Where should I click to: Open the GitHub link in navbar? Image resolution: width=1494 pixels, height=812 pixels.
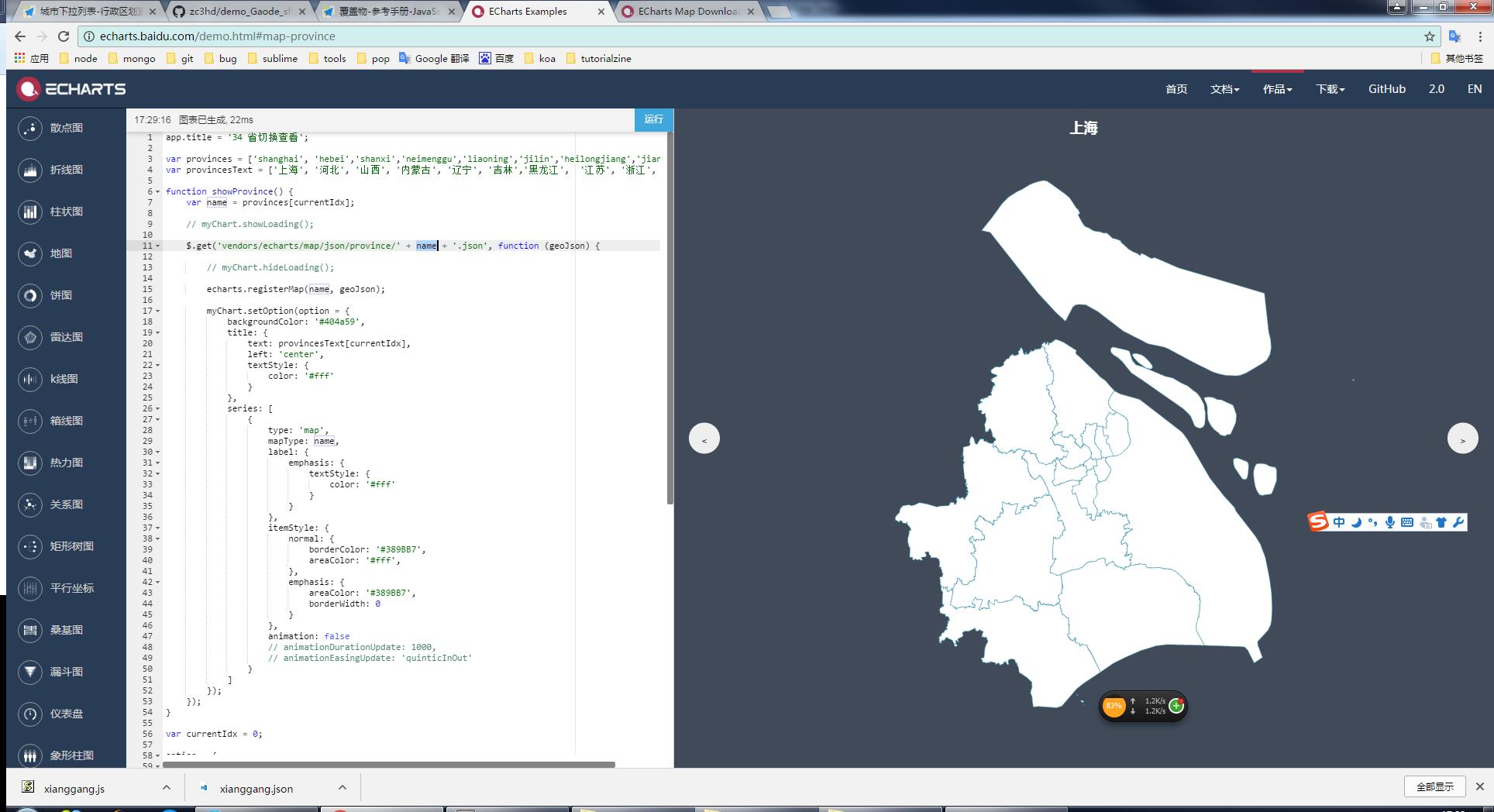(x=1386, y=89)
